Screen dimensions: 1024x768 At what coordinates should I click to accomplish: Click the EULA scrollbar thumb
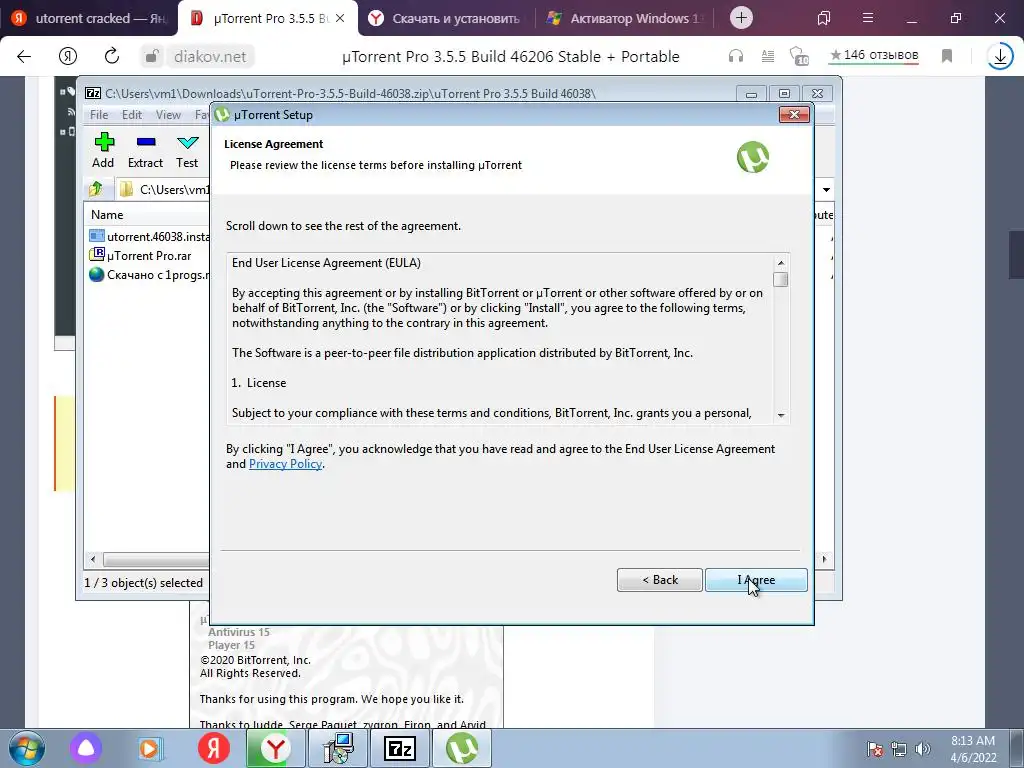(780, 280)
